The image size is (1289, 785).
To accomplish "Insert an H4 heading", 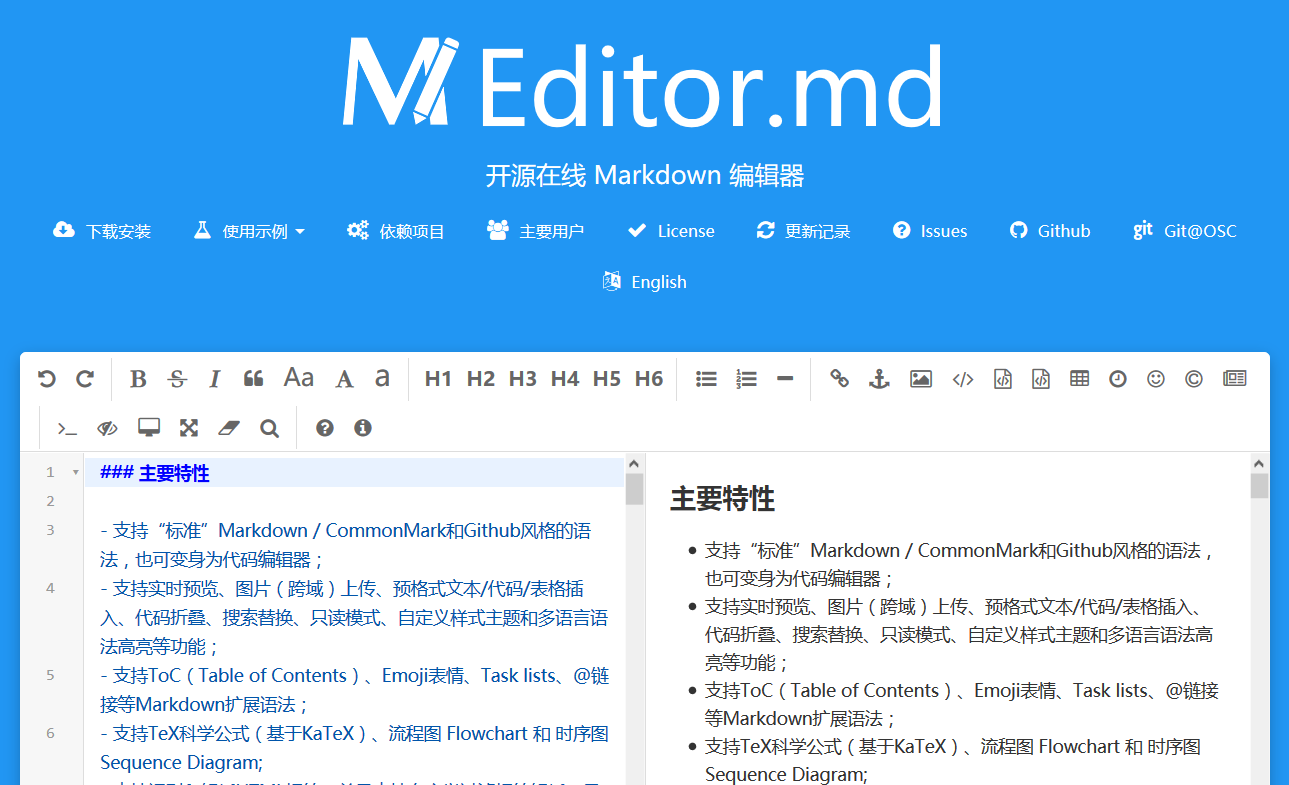I will tap(565, 379).
